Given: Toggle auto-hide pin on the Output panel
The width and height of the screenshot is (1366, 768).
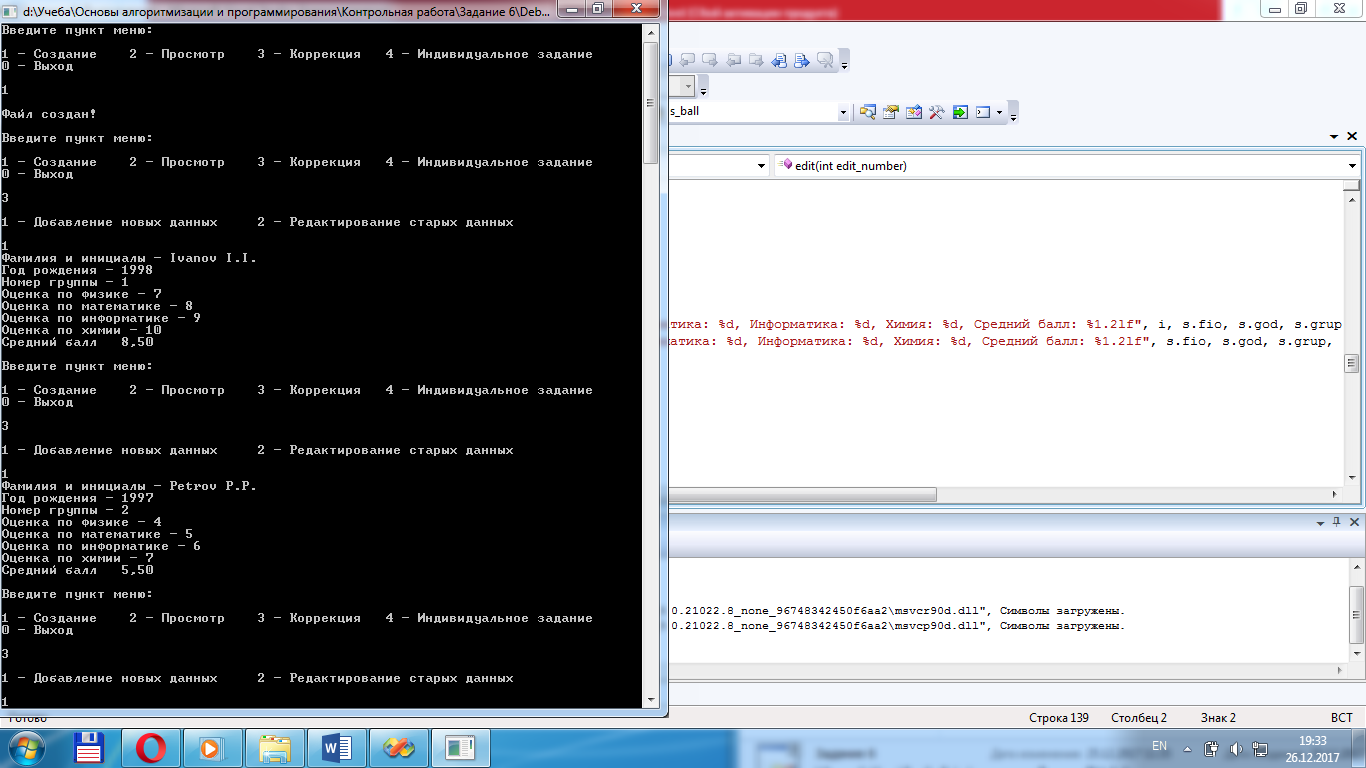Looking at the screenshot, I should (1337, 522).
